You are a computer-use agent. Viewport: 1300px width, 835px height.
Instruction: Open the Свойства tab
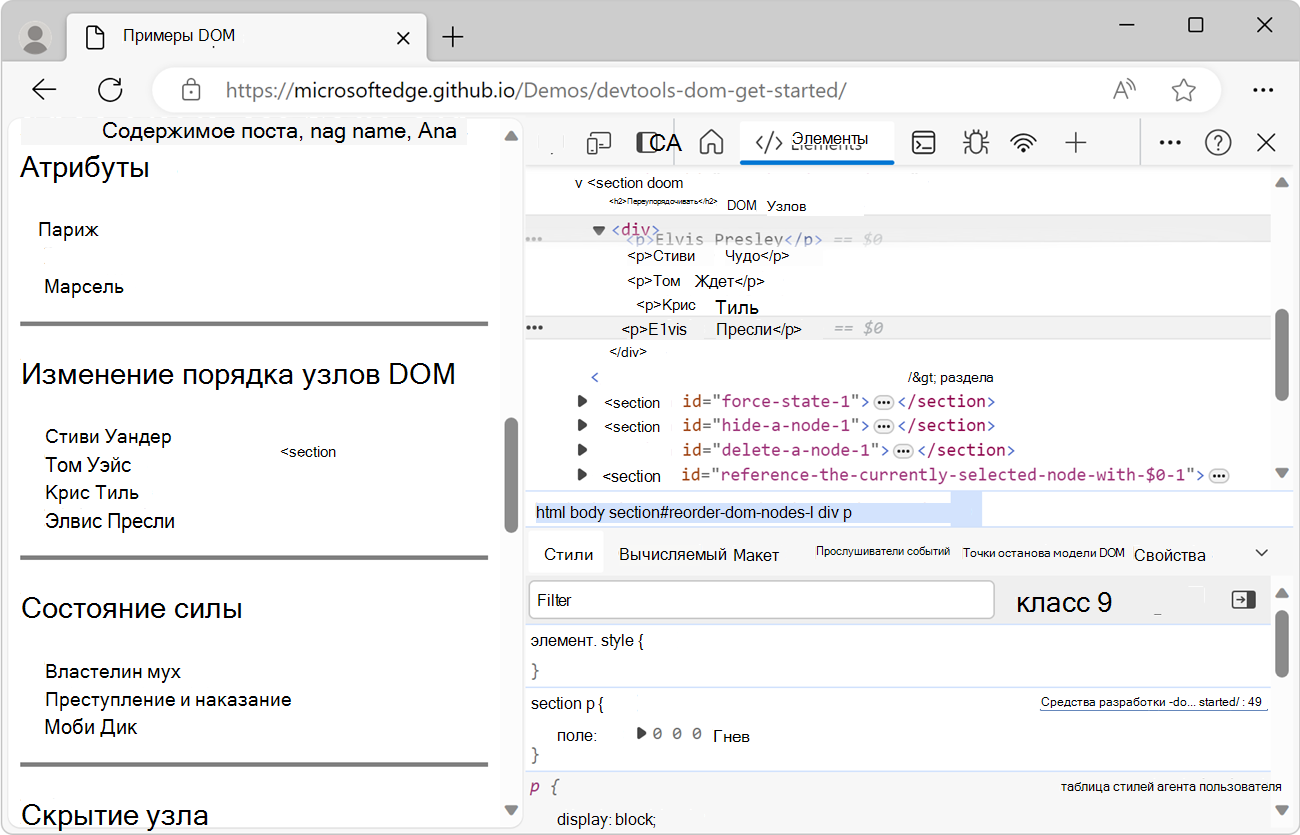(x=1169, y=555)
